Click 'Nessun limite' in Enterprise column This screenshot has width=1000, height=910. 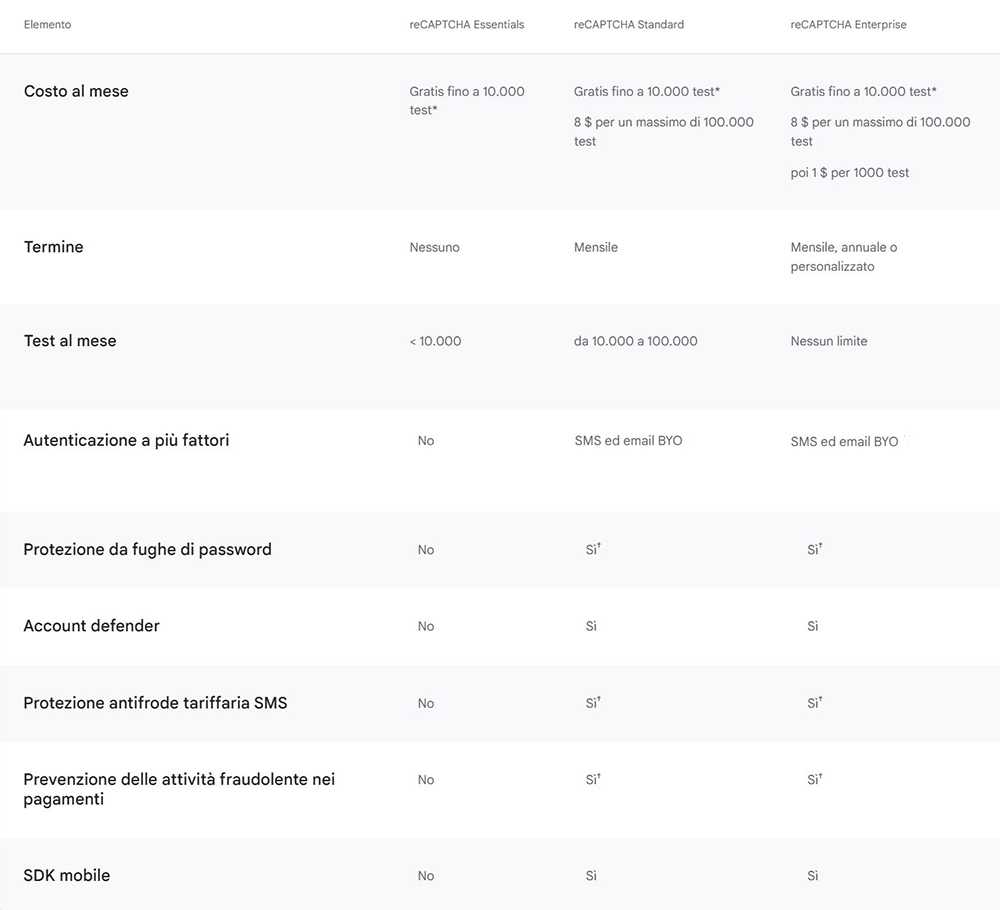828,341
